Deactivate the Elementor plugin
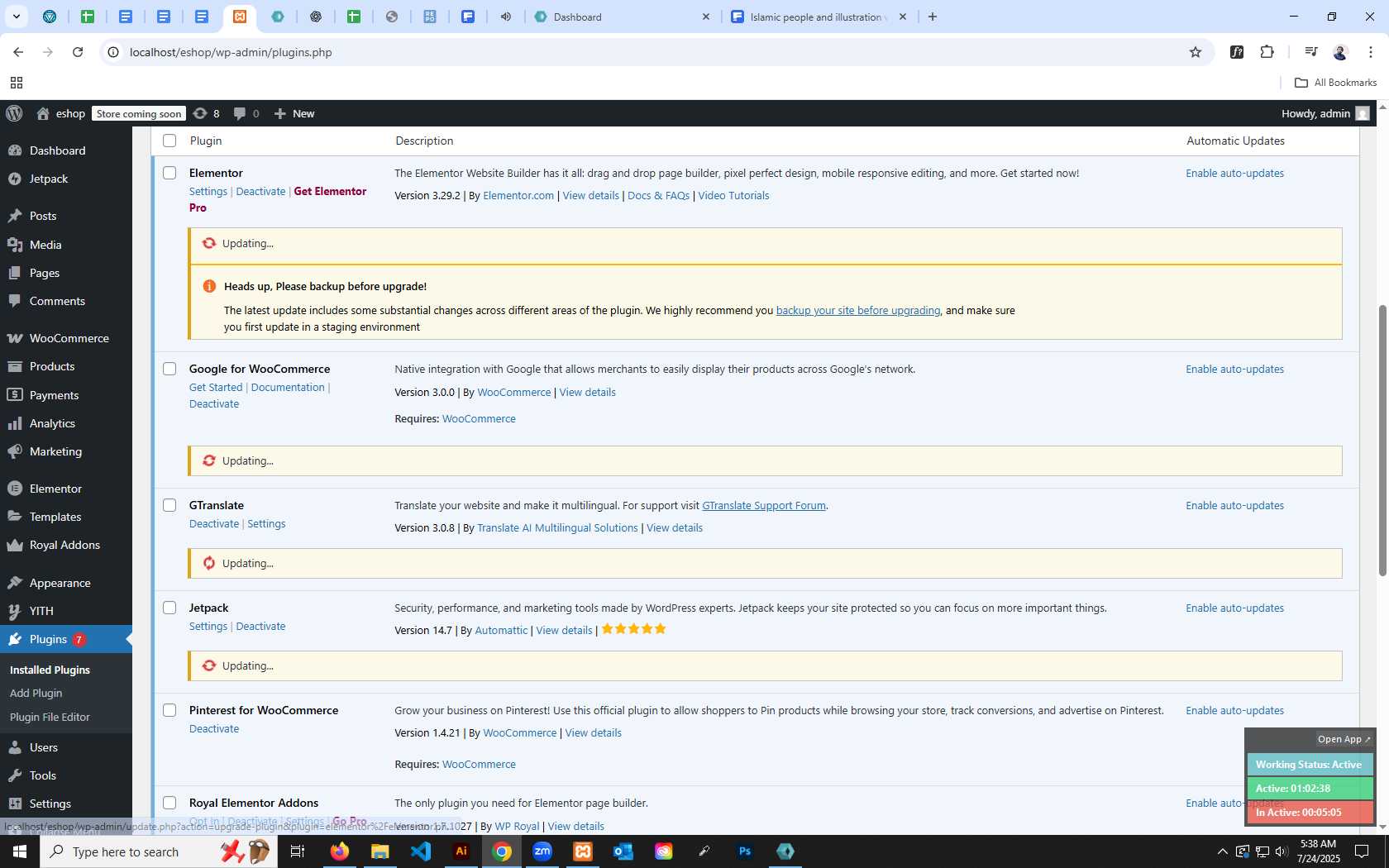Viewport: 1389px width, 868px height. coord(260,191)
